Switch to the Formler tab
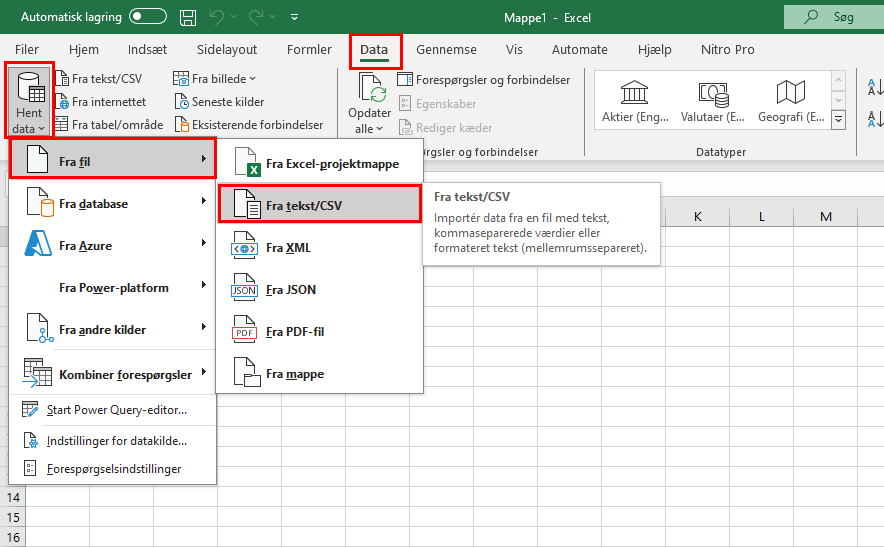 [x=309, y=50]
